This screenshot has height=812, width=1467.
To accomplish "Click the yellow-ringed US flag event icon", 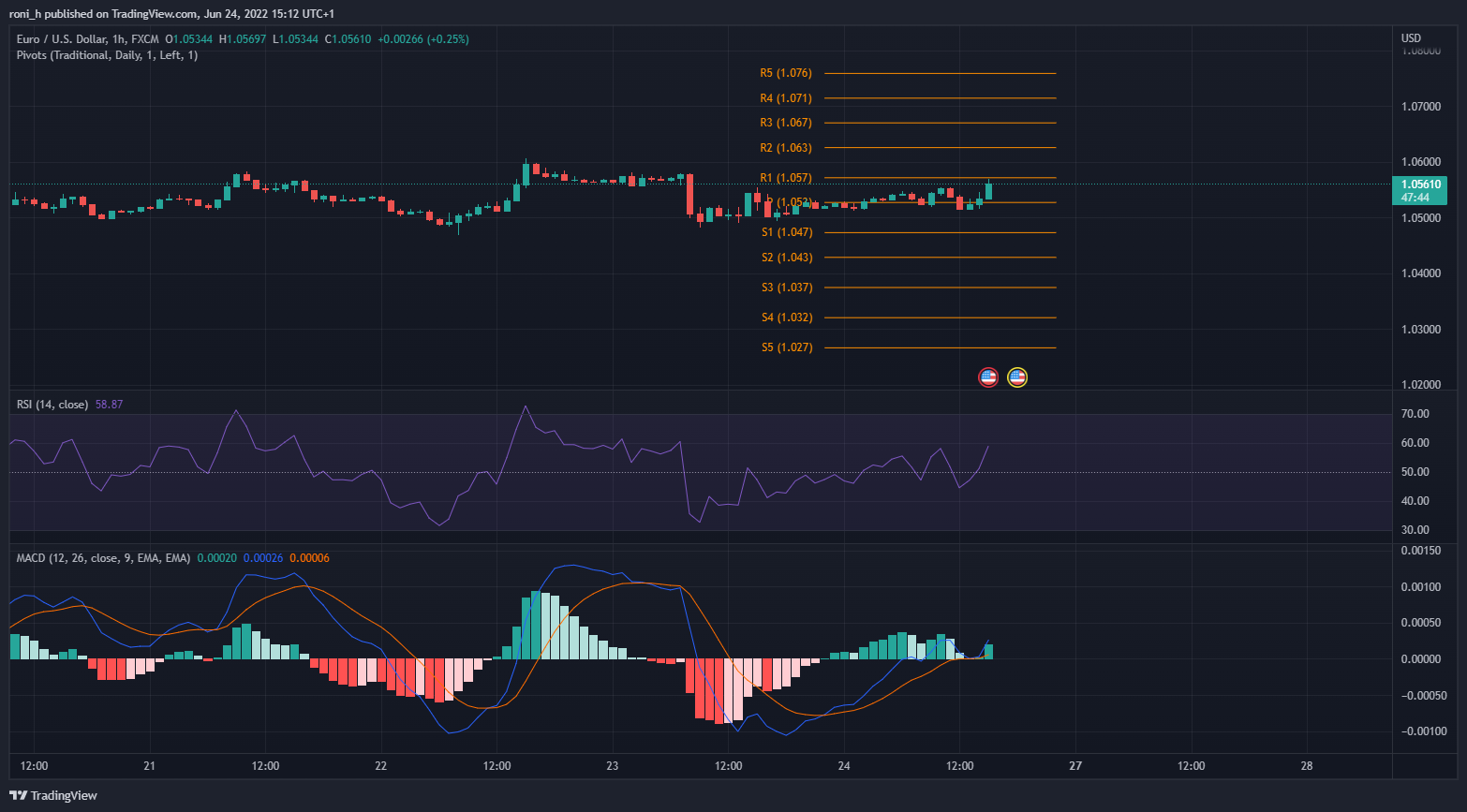I will point(1016,377).
